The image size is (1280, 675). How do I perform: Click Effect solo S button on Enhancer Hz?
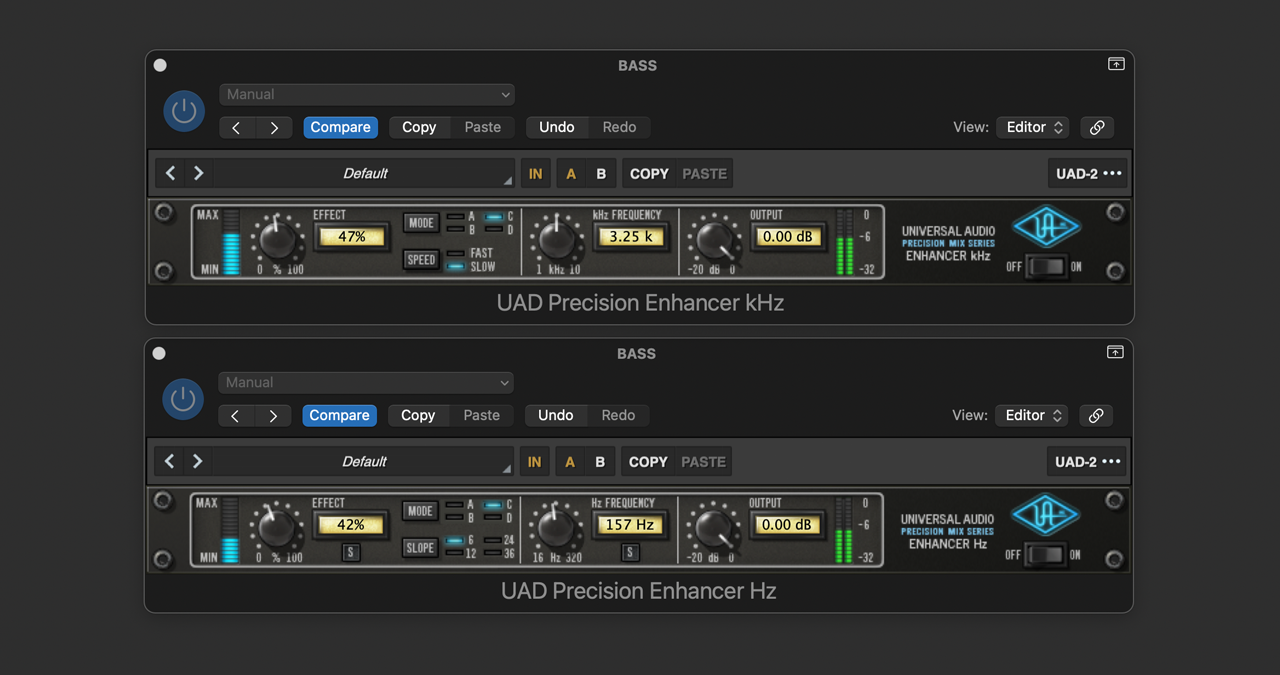pyautogui.click(x=350, y=552)
